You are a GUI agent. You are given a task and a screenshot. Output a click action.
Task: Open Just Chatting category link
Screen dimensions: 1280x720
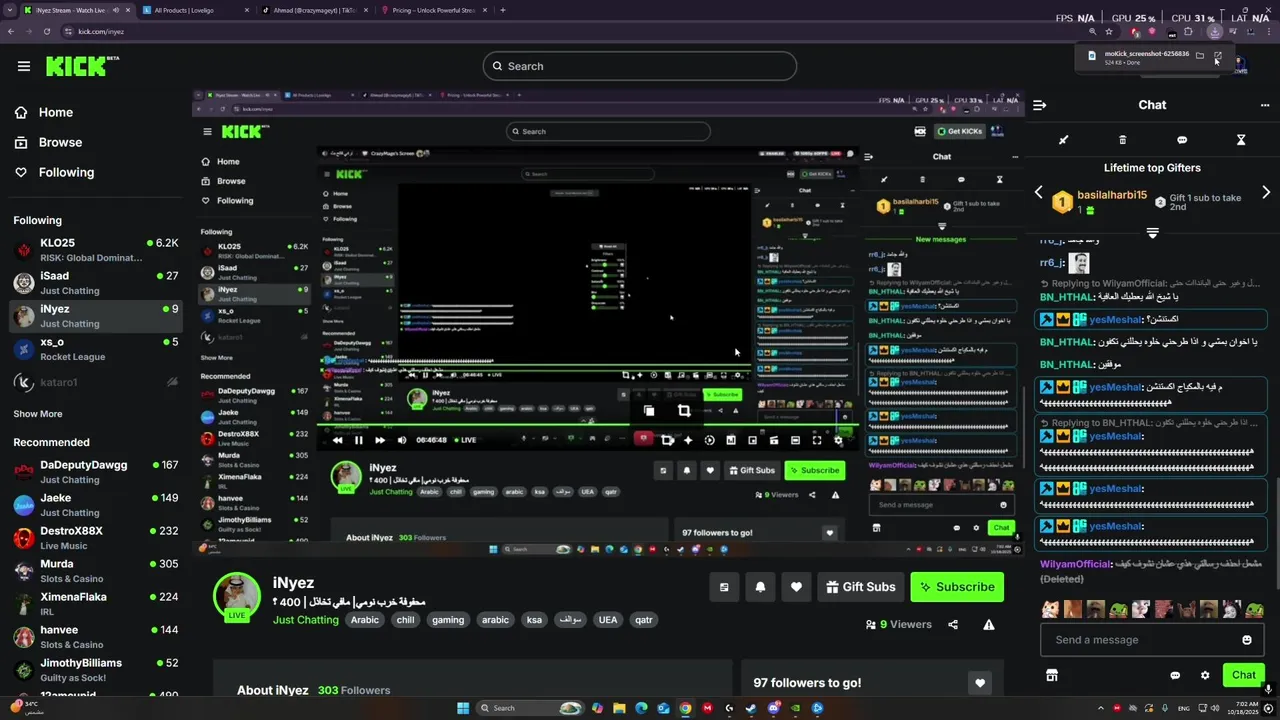click(306, 620)
